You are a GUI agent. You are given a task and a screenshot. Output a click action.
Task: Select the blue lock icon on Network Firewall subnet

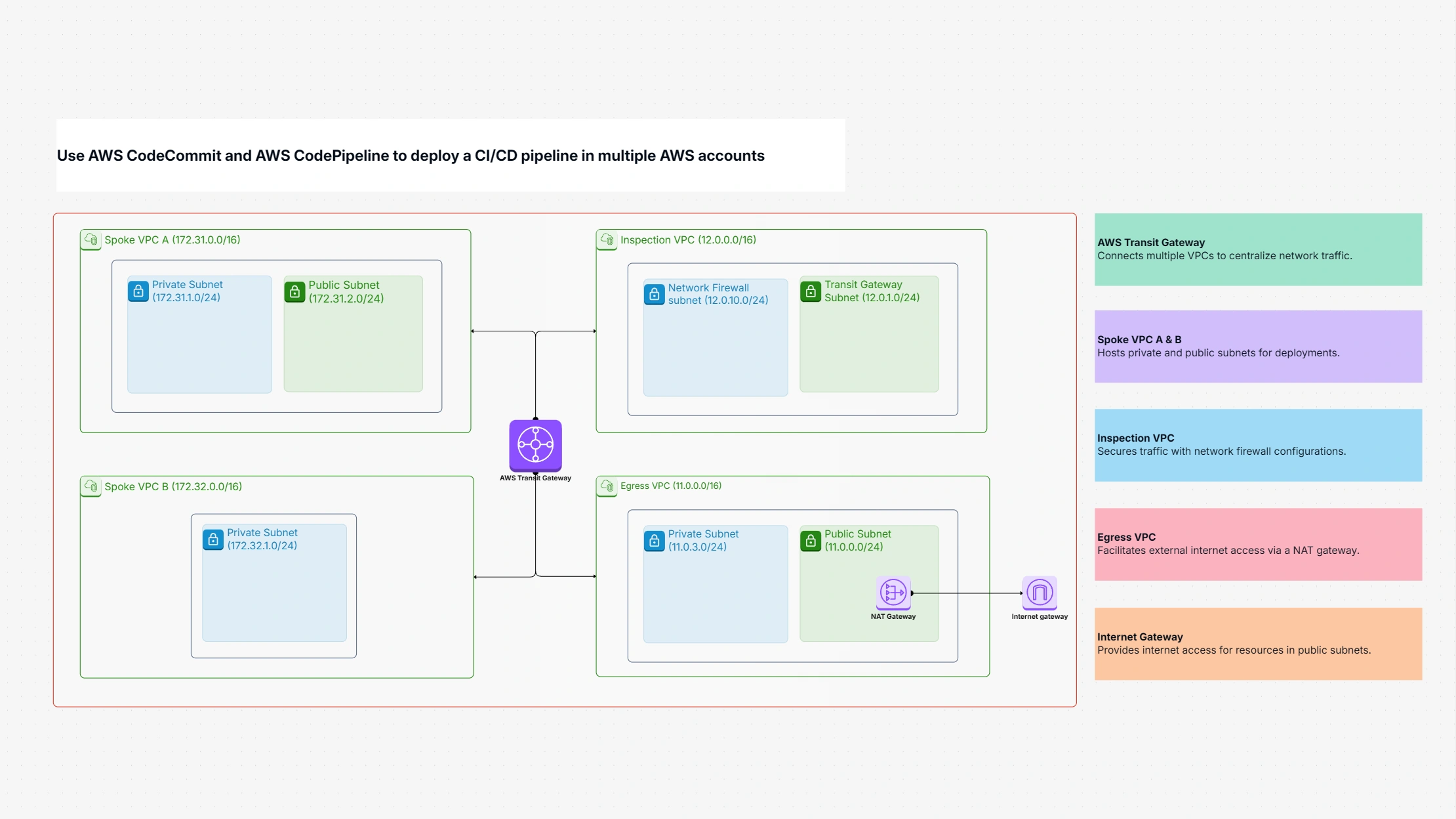[x=653, y=294]
